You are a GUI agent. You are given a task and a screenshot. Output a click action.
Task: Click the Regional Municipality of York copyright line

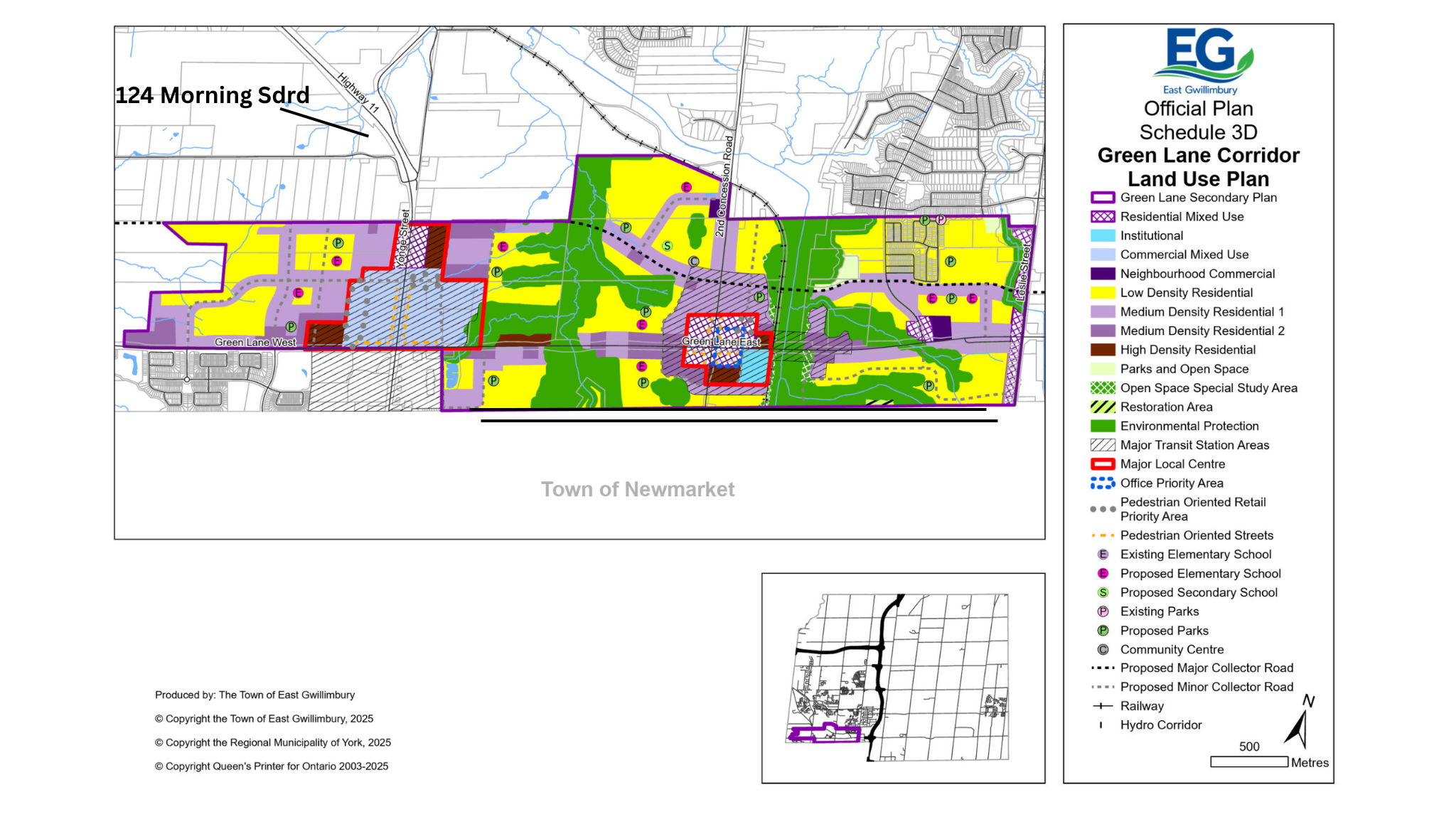point(273,743)
